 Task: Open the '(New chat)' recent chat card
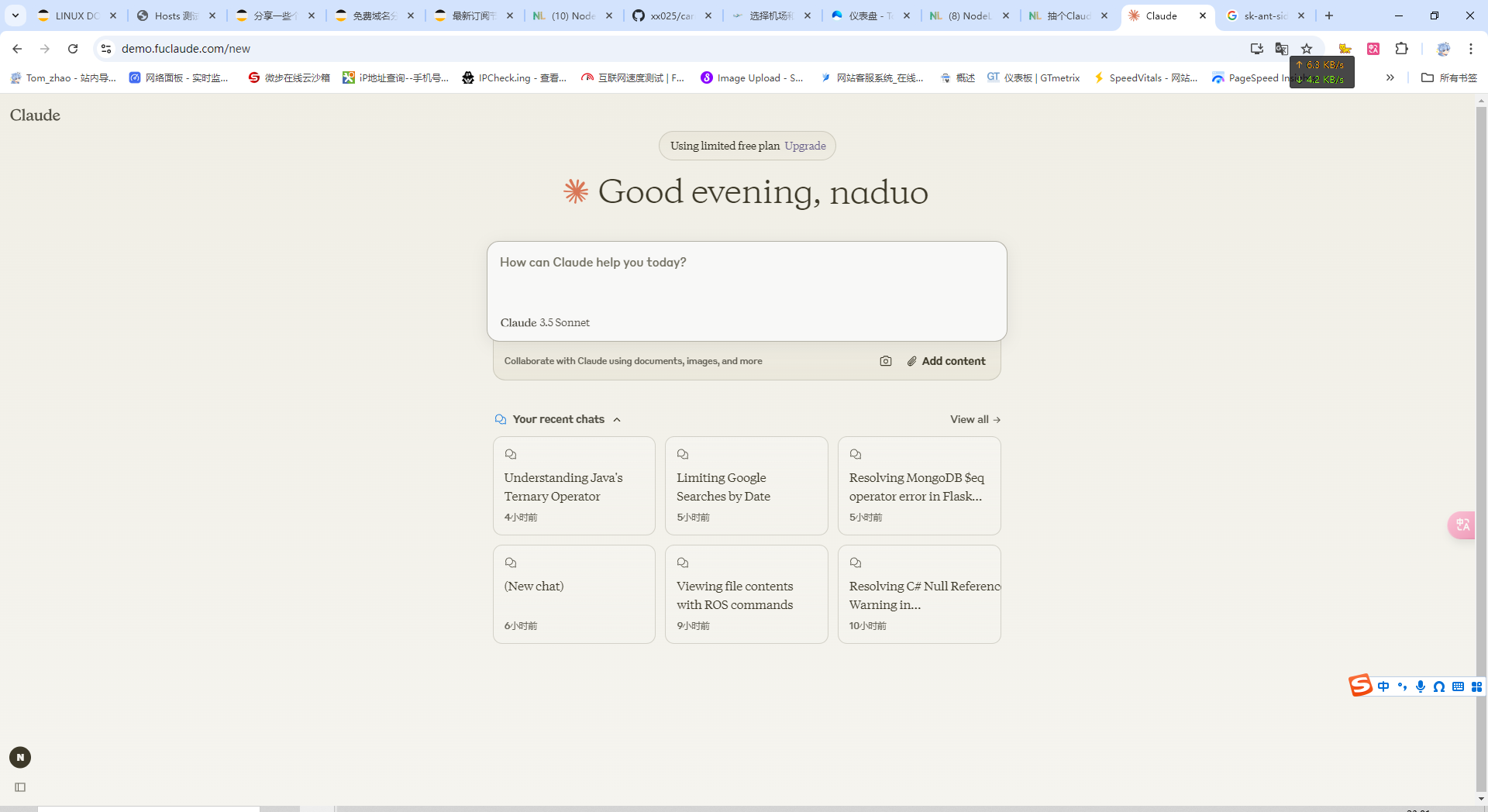(x=574, y=594)
